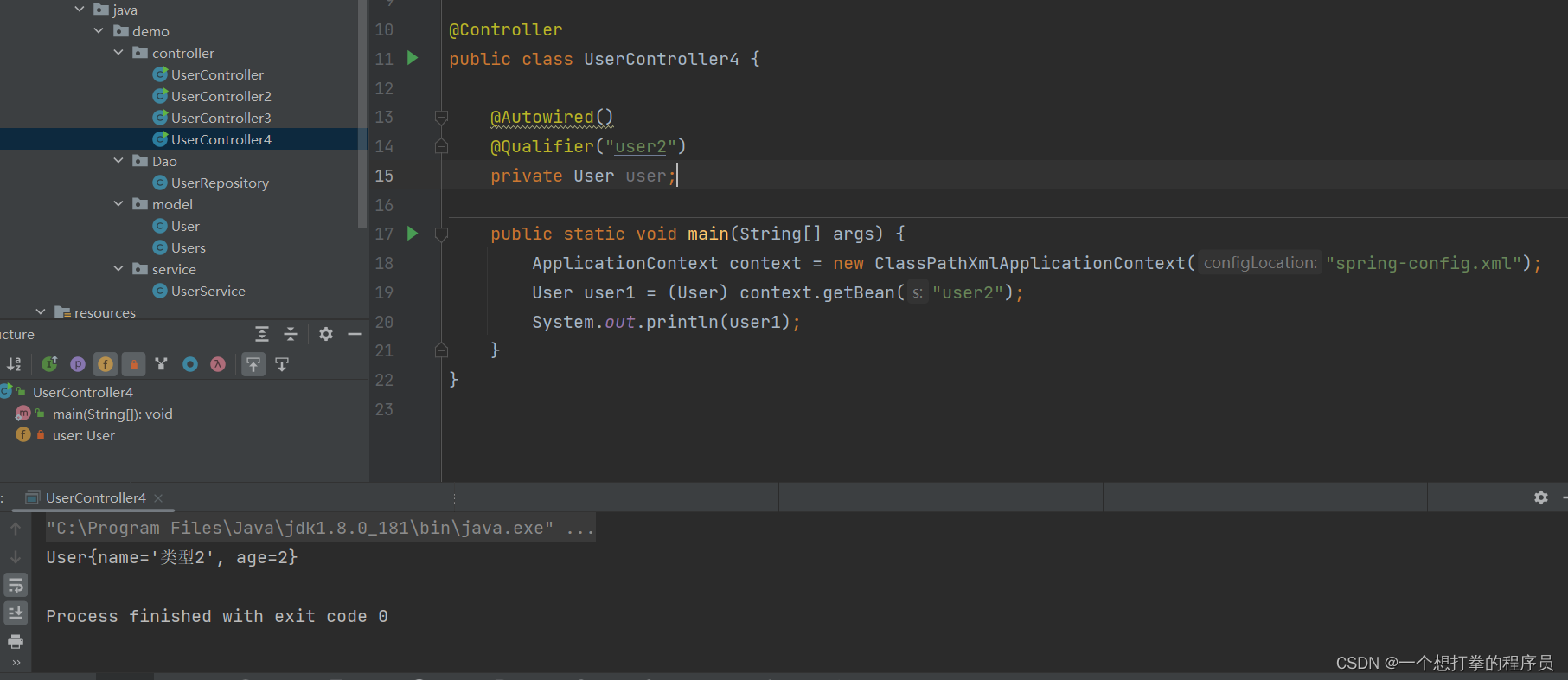
Task: Collapse all nodes in Structure panel
Action: tap(291, 334)
